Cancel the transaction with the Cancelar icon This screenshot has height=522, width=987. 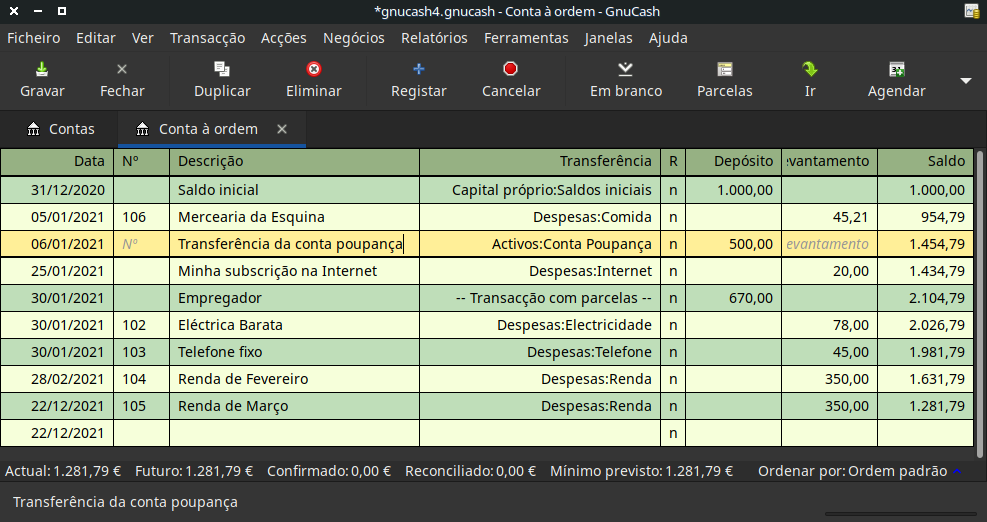(x=510, y=70)
